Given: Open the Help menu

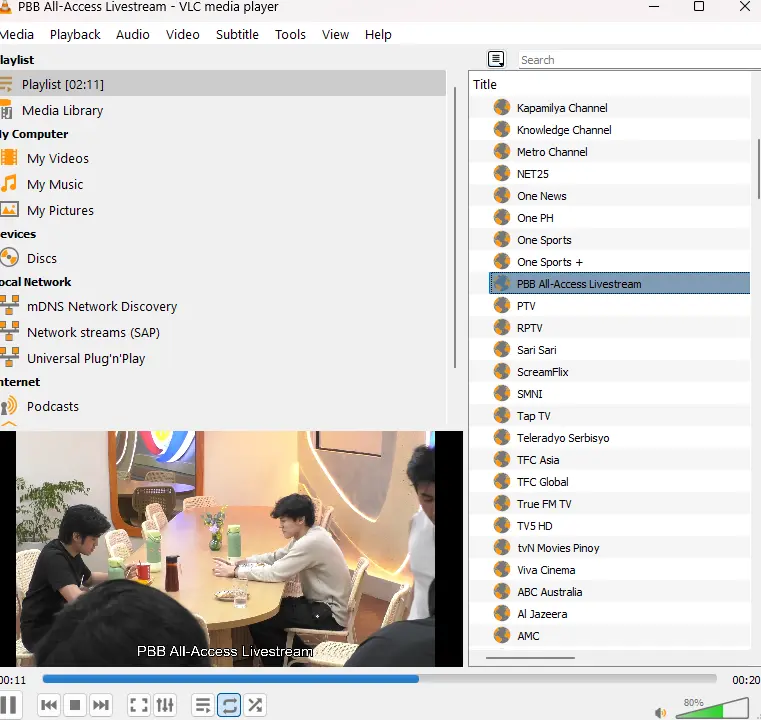Looking at the screenshot, I should pos(378,34).
